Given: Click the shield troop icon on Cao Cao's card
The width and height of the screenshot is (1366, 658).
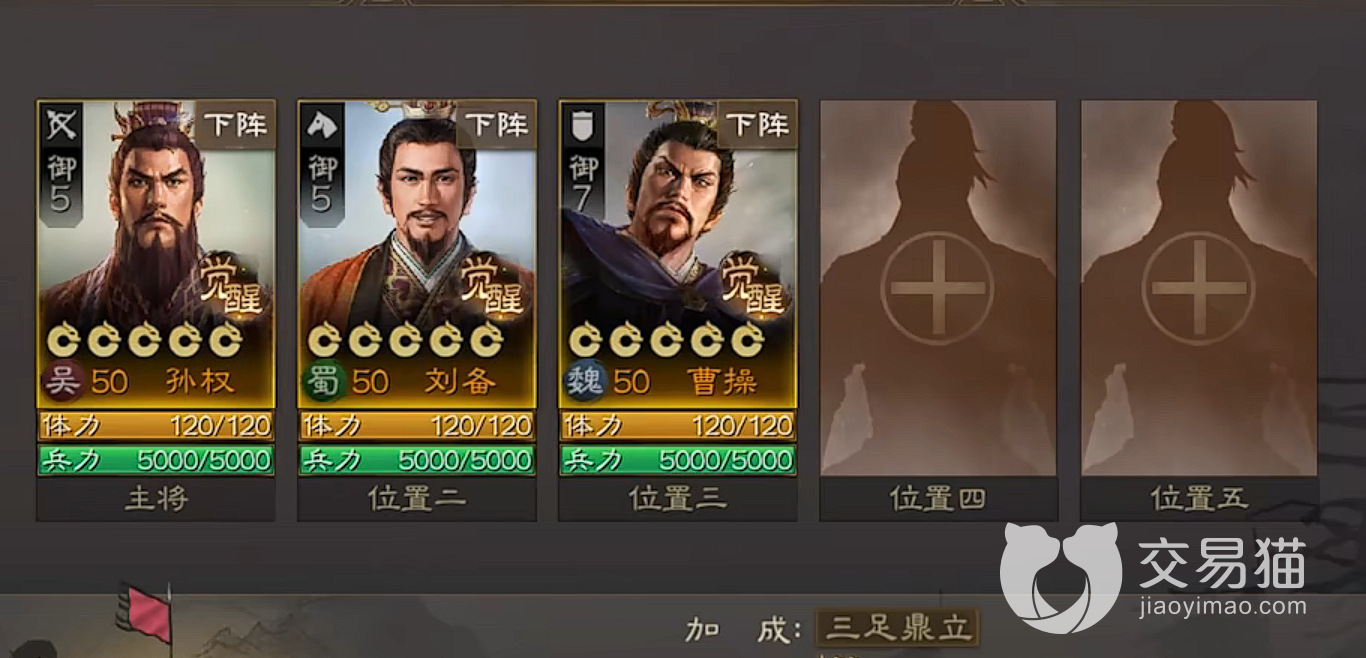Looking at the screenshot, I should tap(582, 124).
